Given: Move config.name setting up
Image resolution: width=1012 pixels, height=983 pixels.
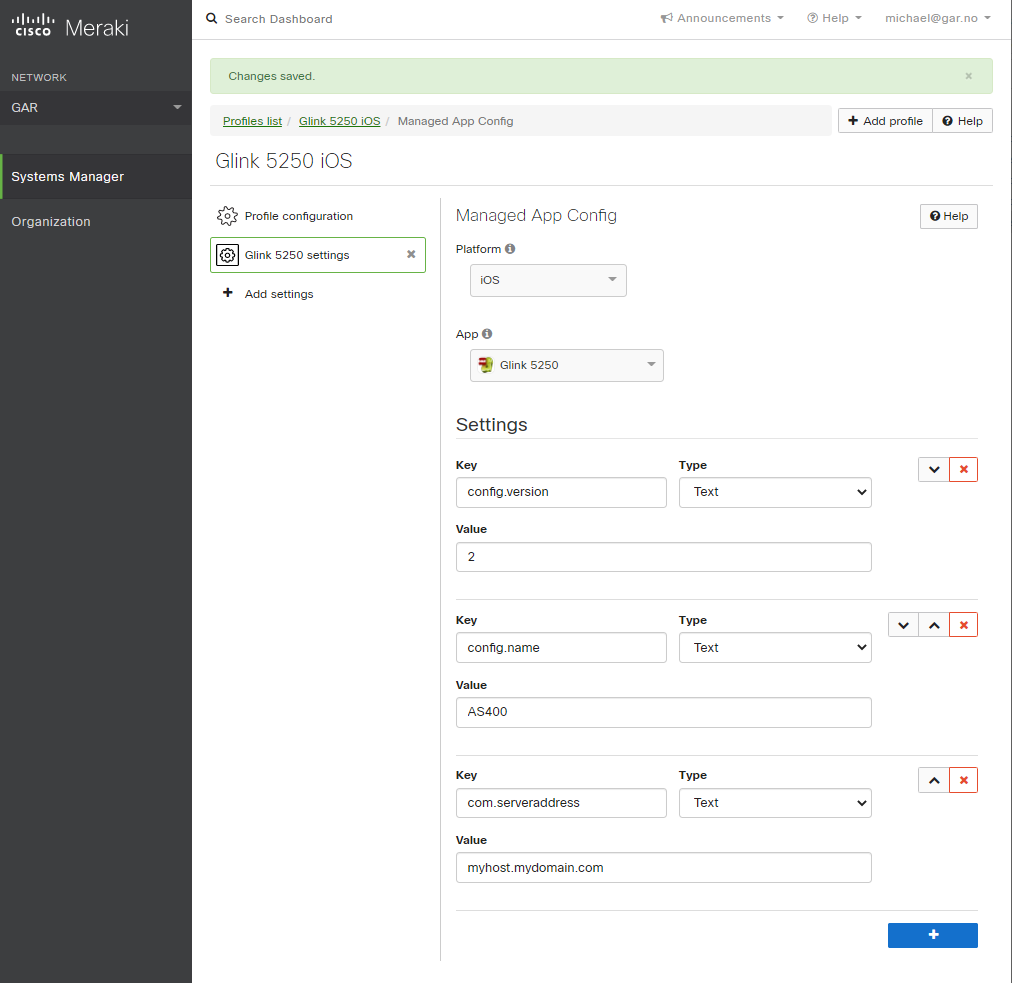Looking at the screenshot, I should (x=933, y=625).
